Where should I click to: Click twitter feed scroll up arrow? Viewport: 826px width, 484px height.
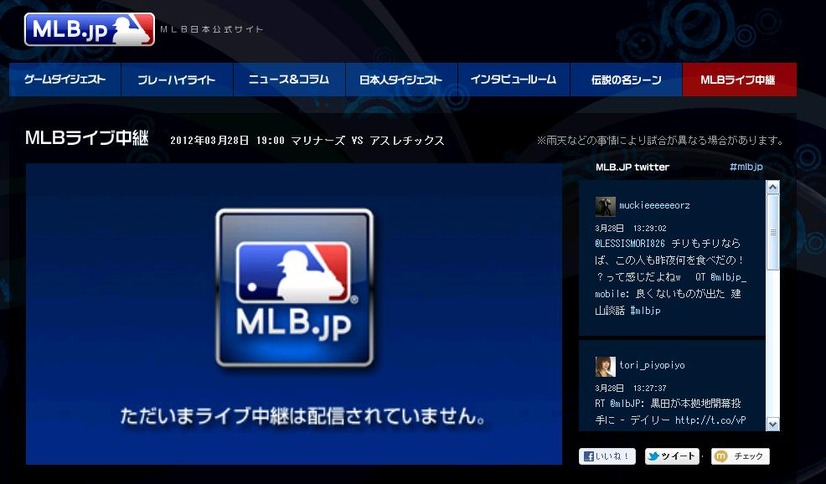(x=773, y=187)
